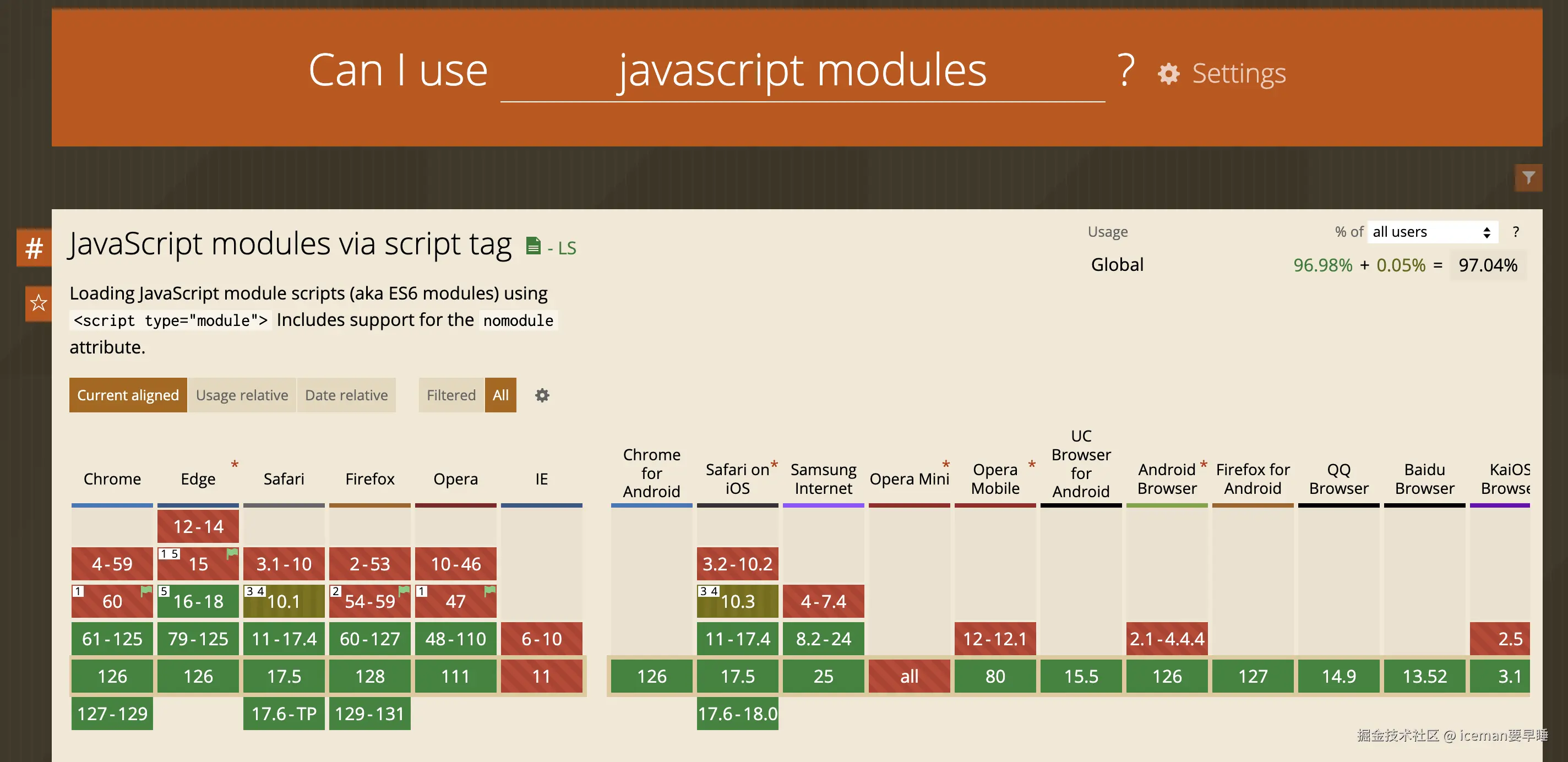Star this feature with the star icon
The height and width of the screenshot is (762, 1568).
(39, 302)
